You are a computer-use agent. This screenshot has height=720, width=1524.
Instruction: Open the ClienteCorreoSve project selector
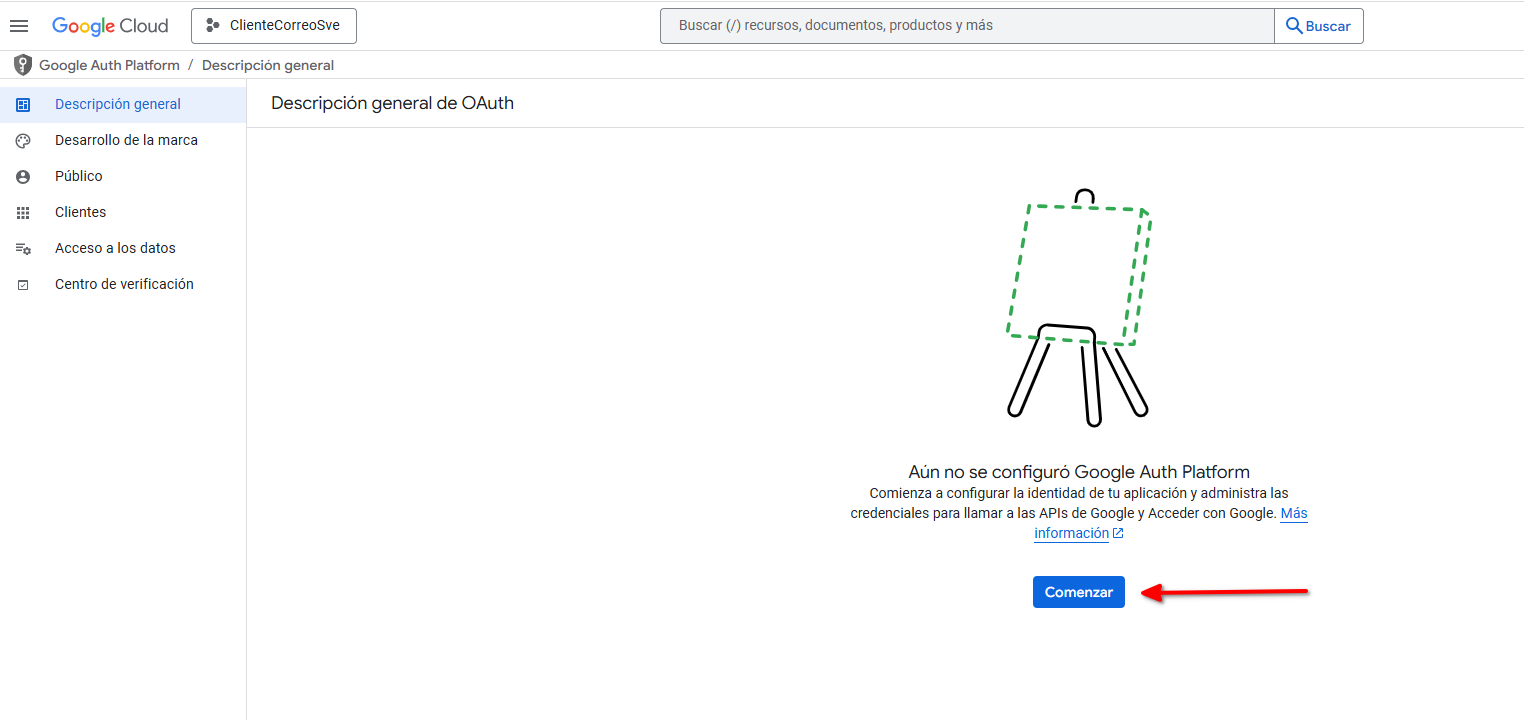273,26
